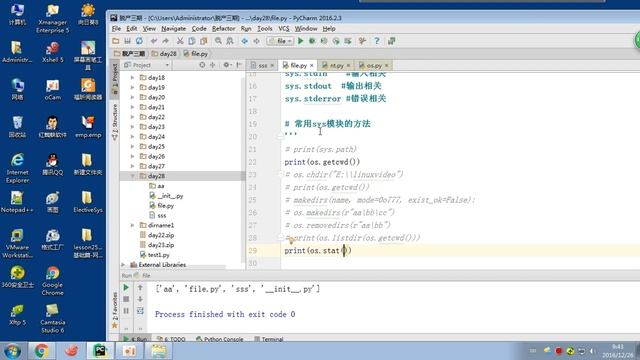This screenshot has width=640, height=360.
Task: Expand External Libraries node arrow
Action: pyautogui.click(x=123, y=265)
